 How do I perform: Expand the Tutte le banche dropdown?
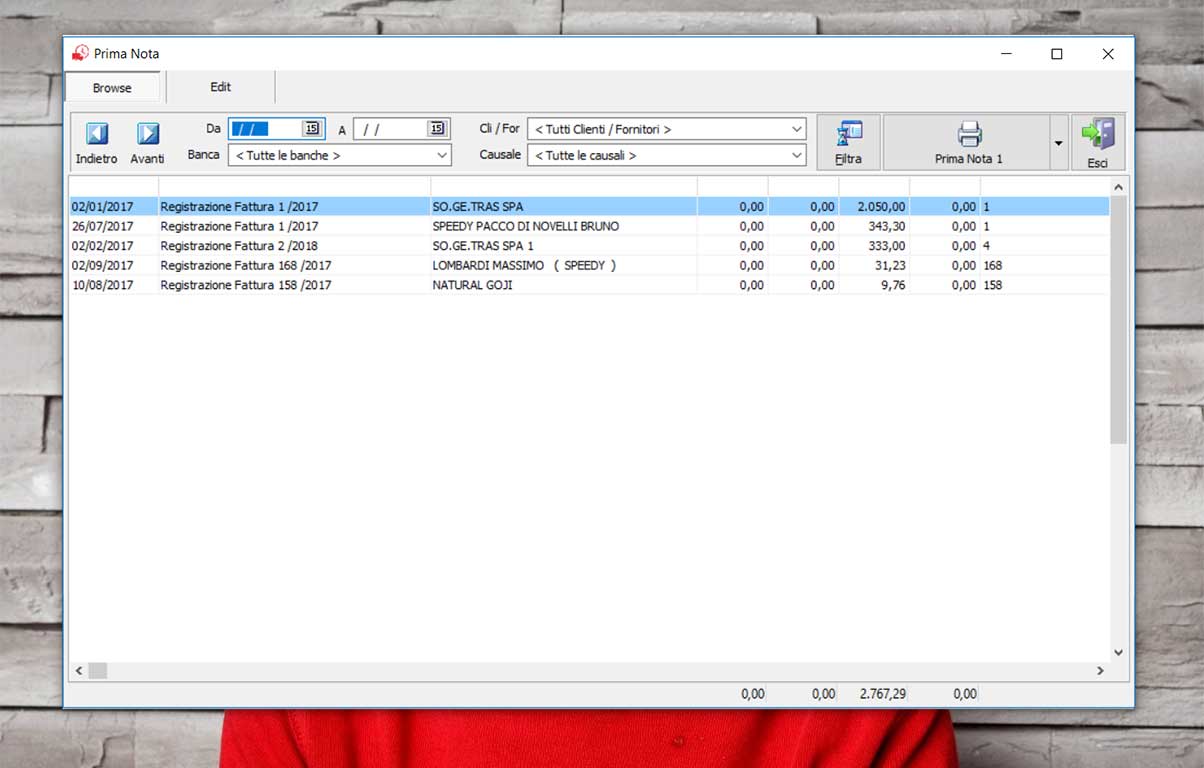pos(442,156)
